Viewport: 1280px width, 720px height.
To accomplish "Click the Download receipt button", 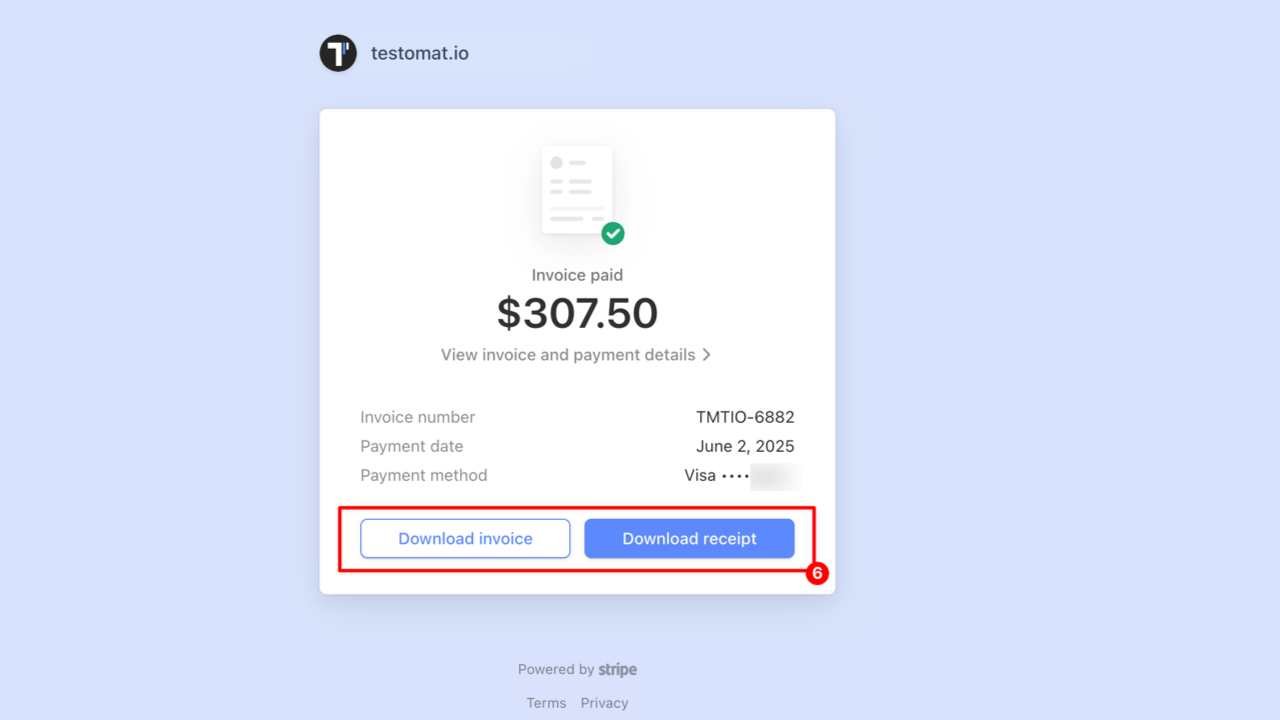I will pos(689,538).
